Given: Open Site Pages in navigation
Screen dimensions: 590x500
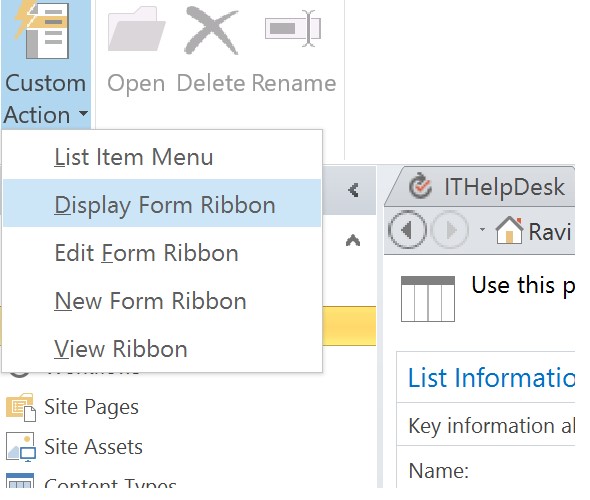Looking at the screenshot, I should [x=91, y=407].
